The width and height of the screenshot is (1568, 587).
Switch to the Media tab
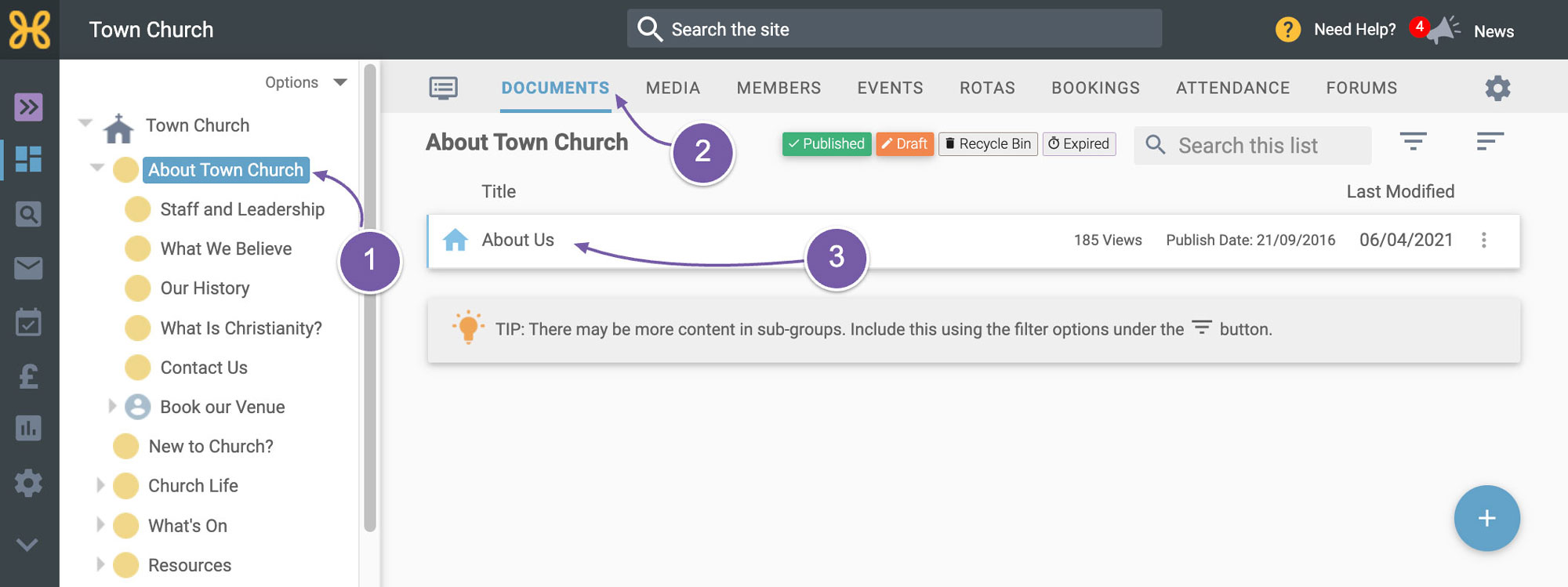coord(673,88)
